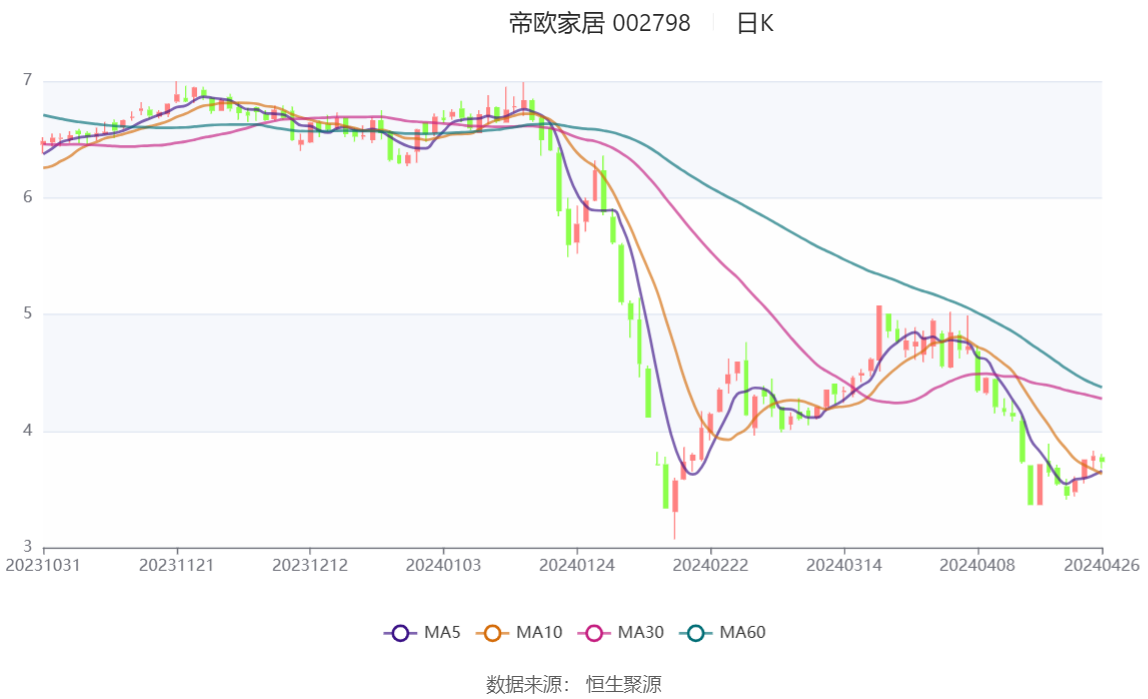Image resolution: width=1148 pixels, height=699 pixels.
Task: Click the chart title 帝欧家居 002798
Action: tap(600, 23)
